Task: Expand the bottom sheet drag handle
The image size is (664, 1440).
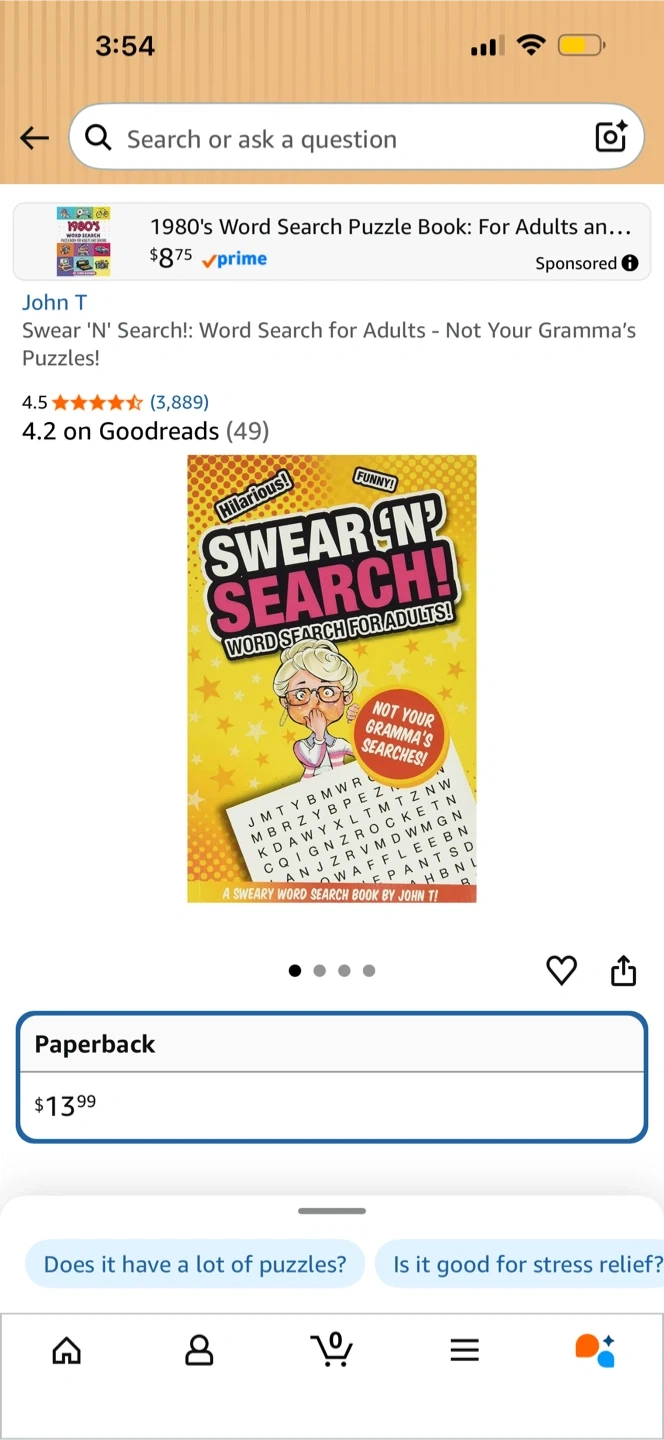Action: click(x=332, y=1211)
